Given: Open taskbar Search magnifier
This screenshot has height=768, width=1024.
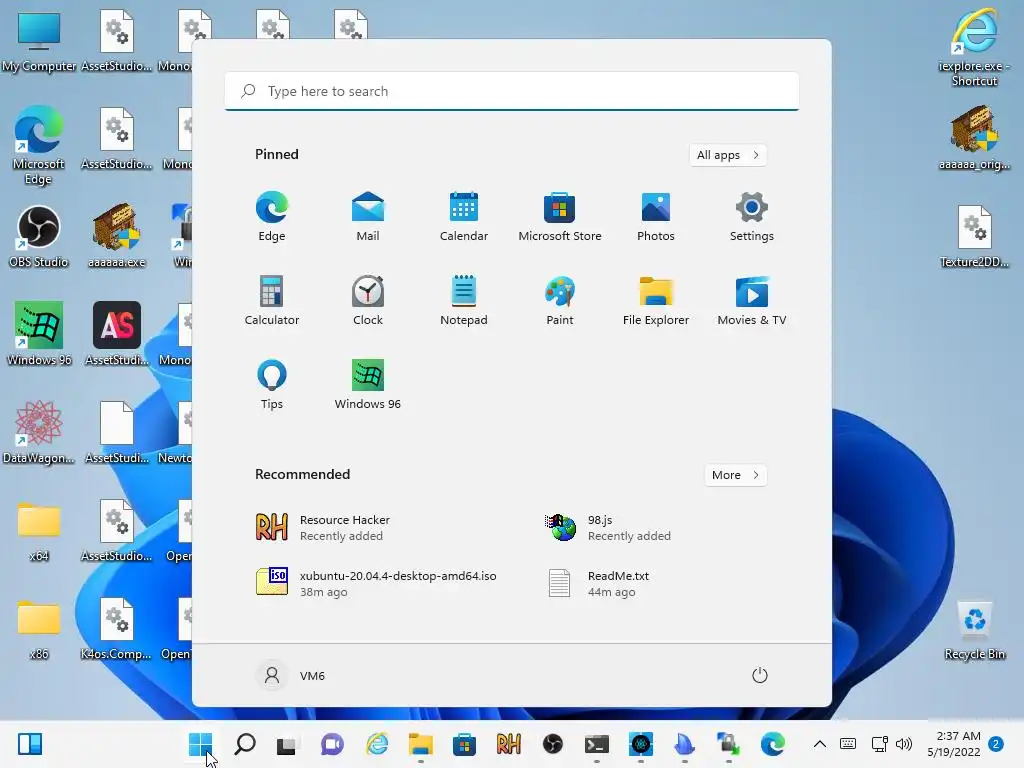Looking at the screenshot, I should [x=245, y=744].
